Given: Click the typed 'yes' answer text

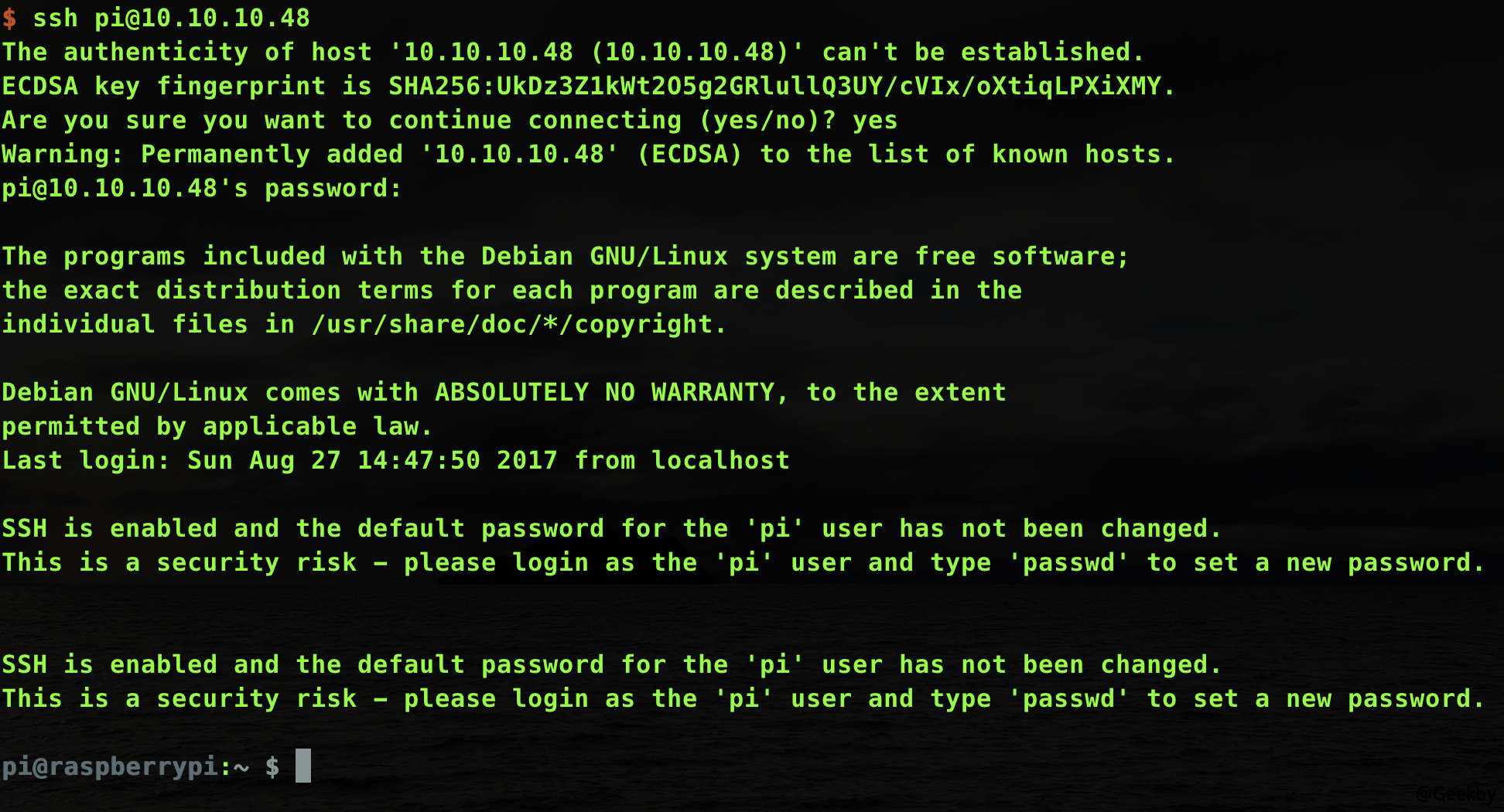Looking at the screenshot, I should tap(875, 121).
